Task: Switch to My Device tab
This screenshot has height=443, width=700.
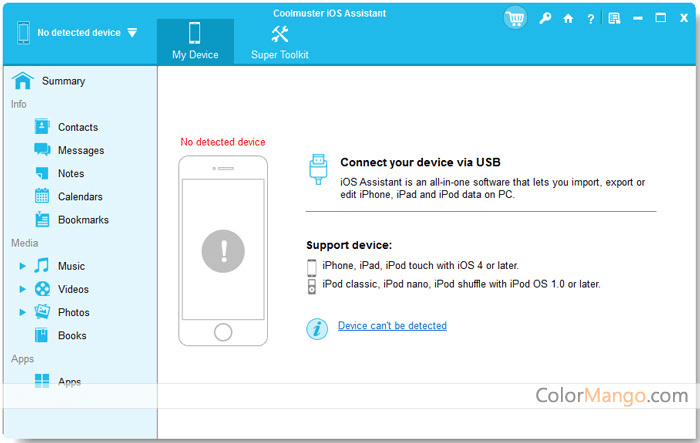Action: [x=195, y=42]
